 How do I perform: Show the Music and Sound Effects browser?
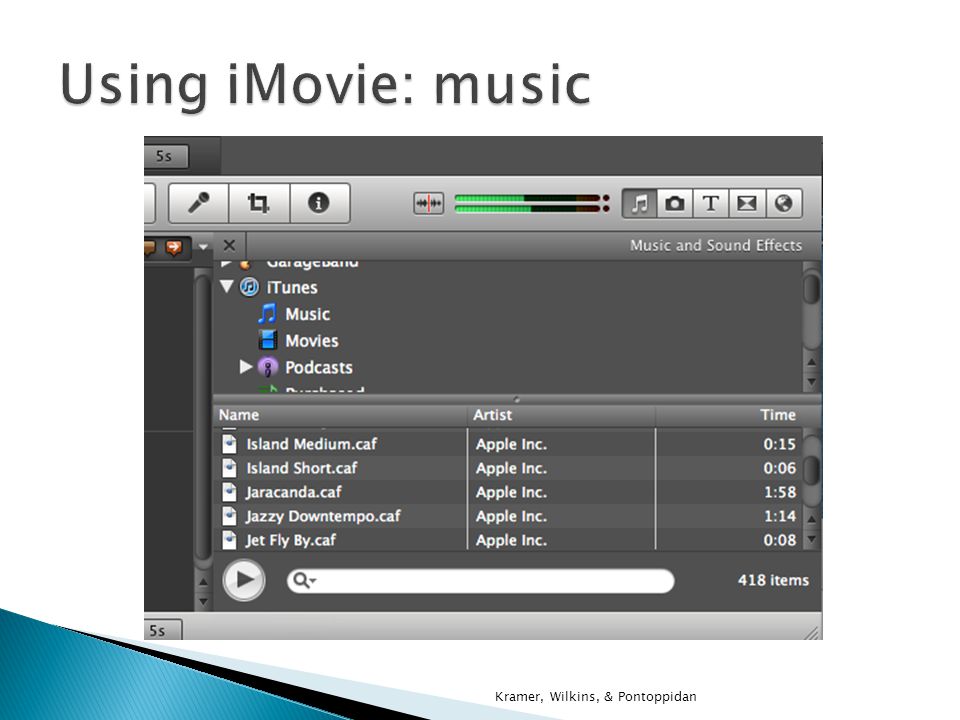pyautogui.click(x=639, y=203)
